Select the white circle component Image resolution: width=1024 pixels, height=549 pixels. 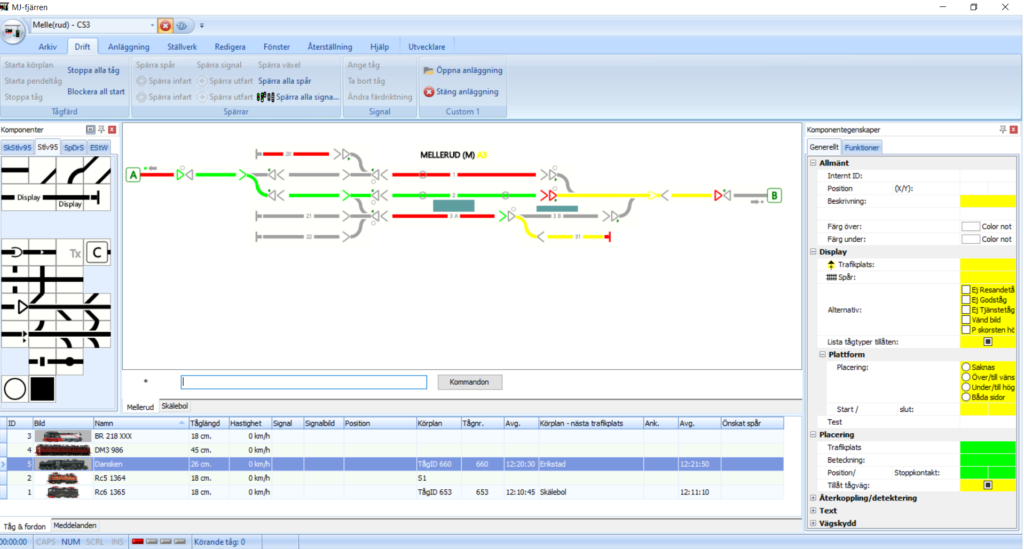point(15,387)
